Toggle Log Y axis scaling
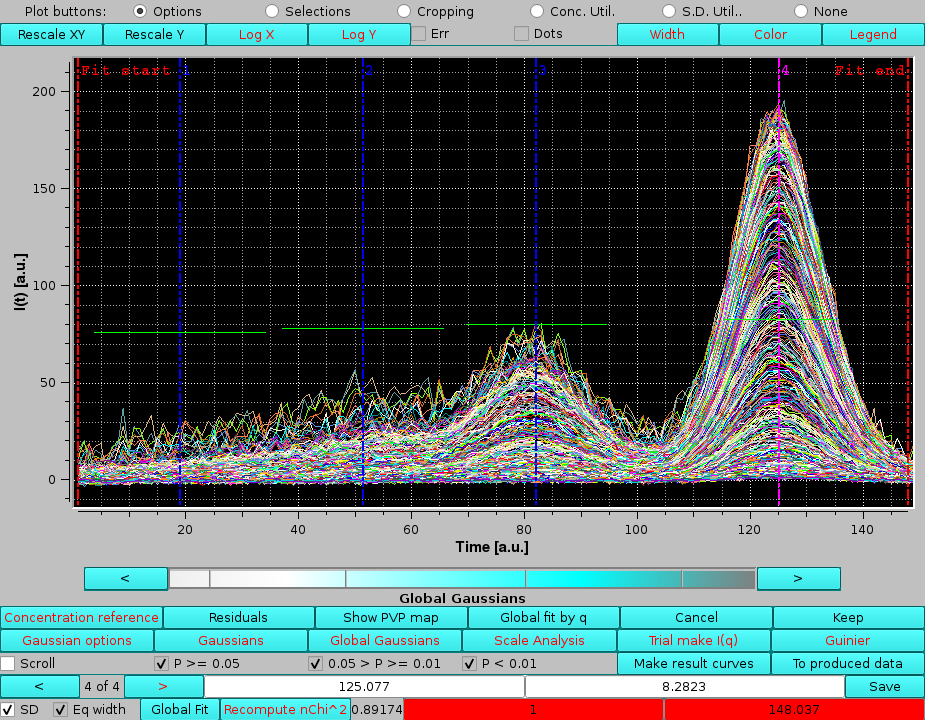This screenshot has width=926, height=720. pyautogui.click(x=359, y=34)
